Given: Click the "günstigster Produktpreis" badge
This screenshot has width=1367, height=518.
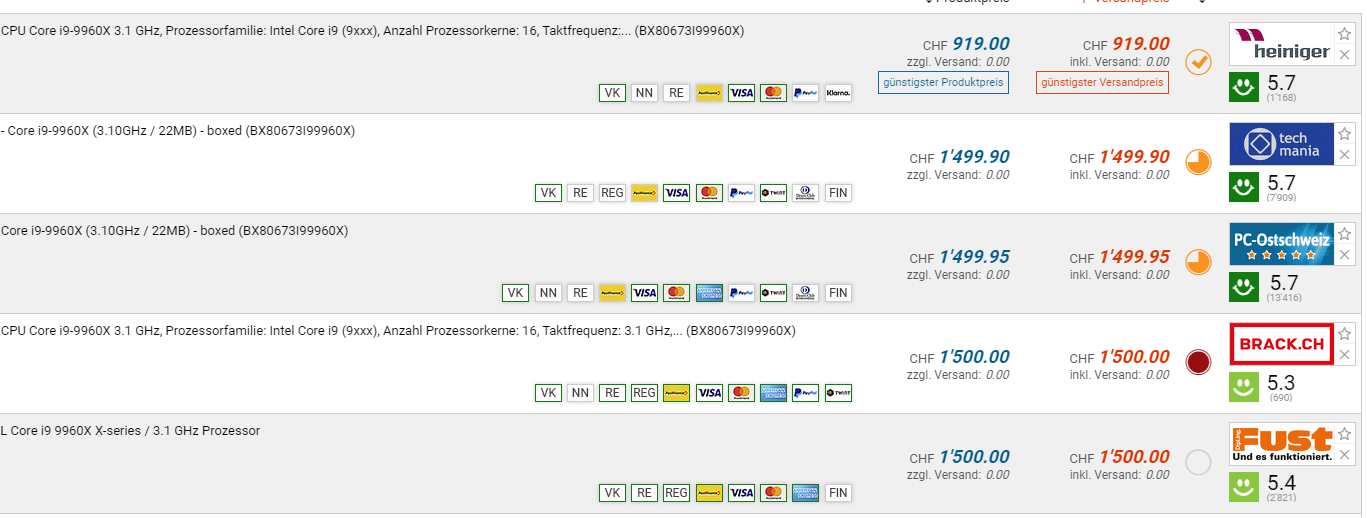Looking at the screenshot, I should (943, 82).
